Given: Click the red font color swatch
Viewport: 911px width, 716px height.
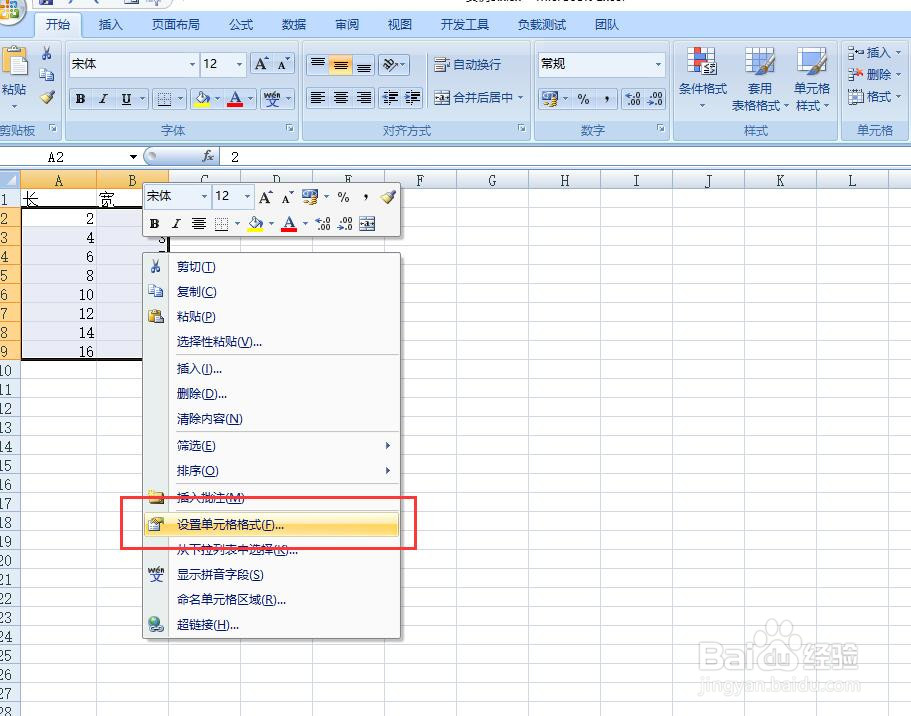Looking at the screenshot, I should pos(236,105).
